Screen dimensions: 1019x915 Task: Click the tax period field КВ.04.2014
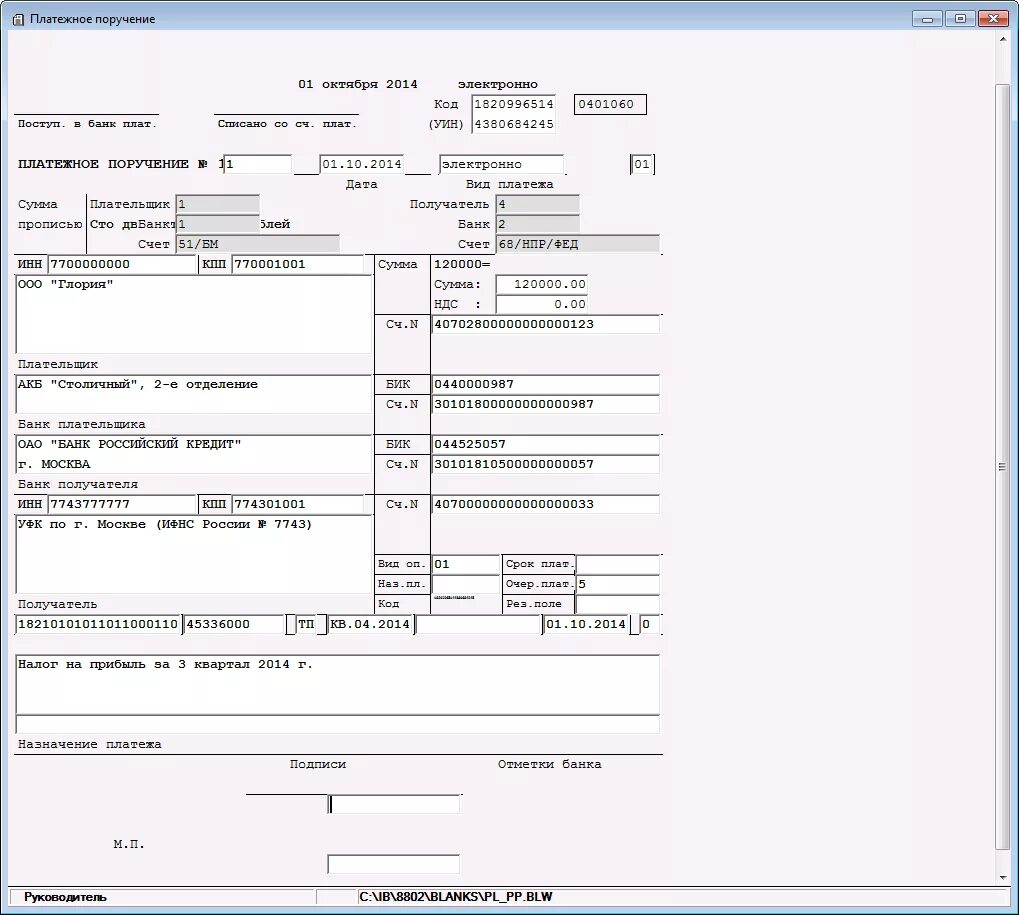(x=370, y=625)
